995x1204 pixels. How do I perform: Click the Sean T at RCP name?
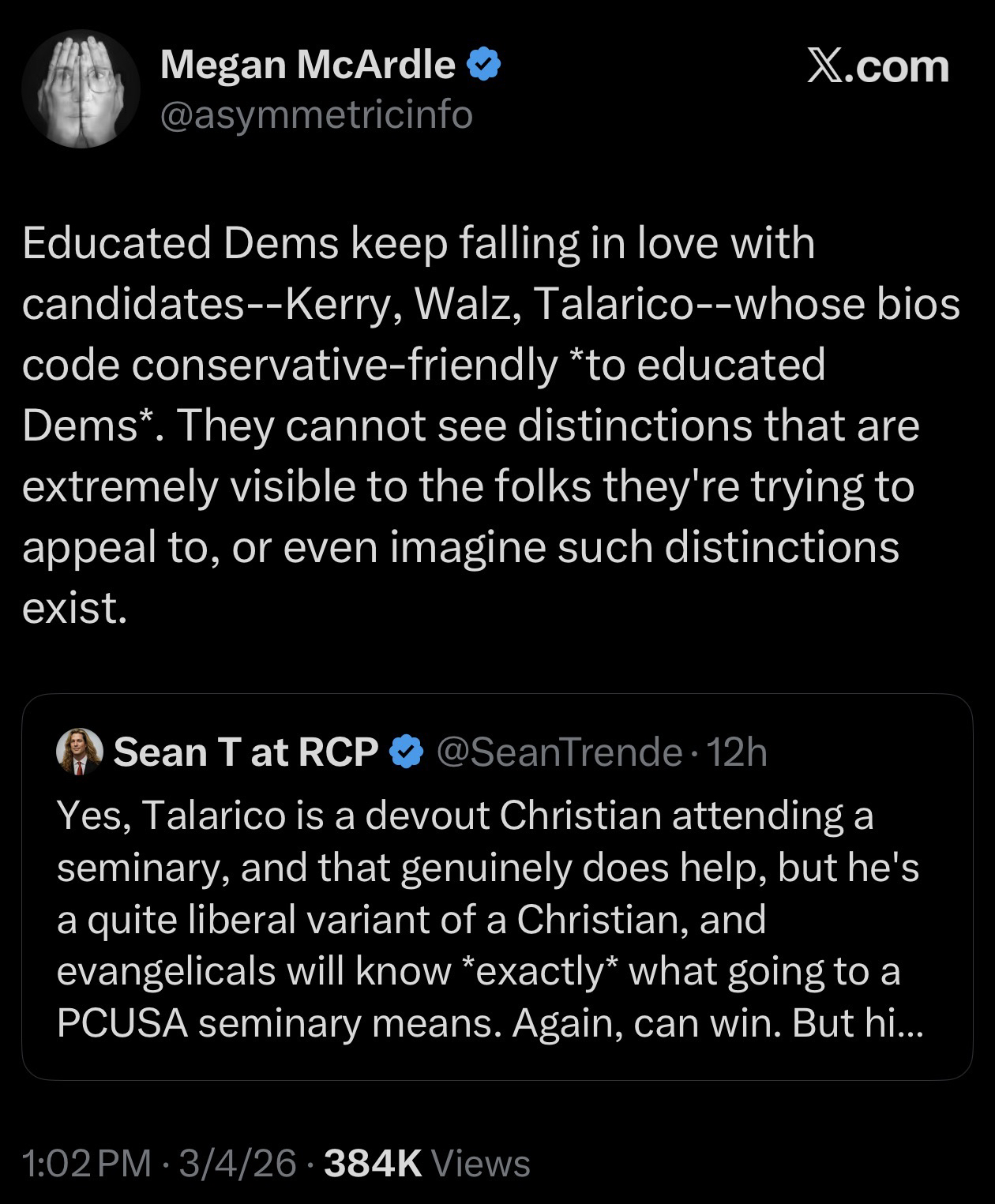point(246,752)
